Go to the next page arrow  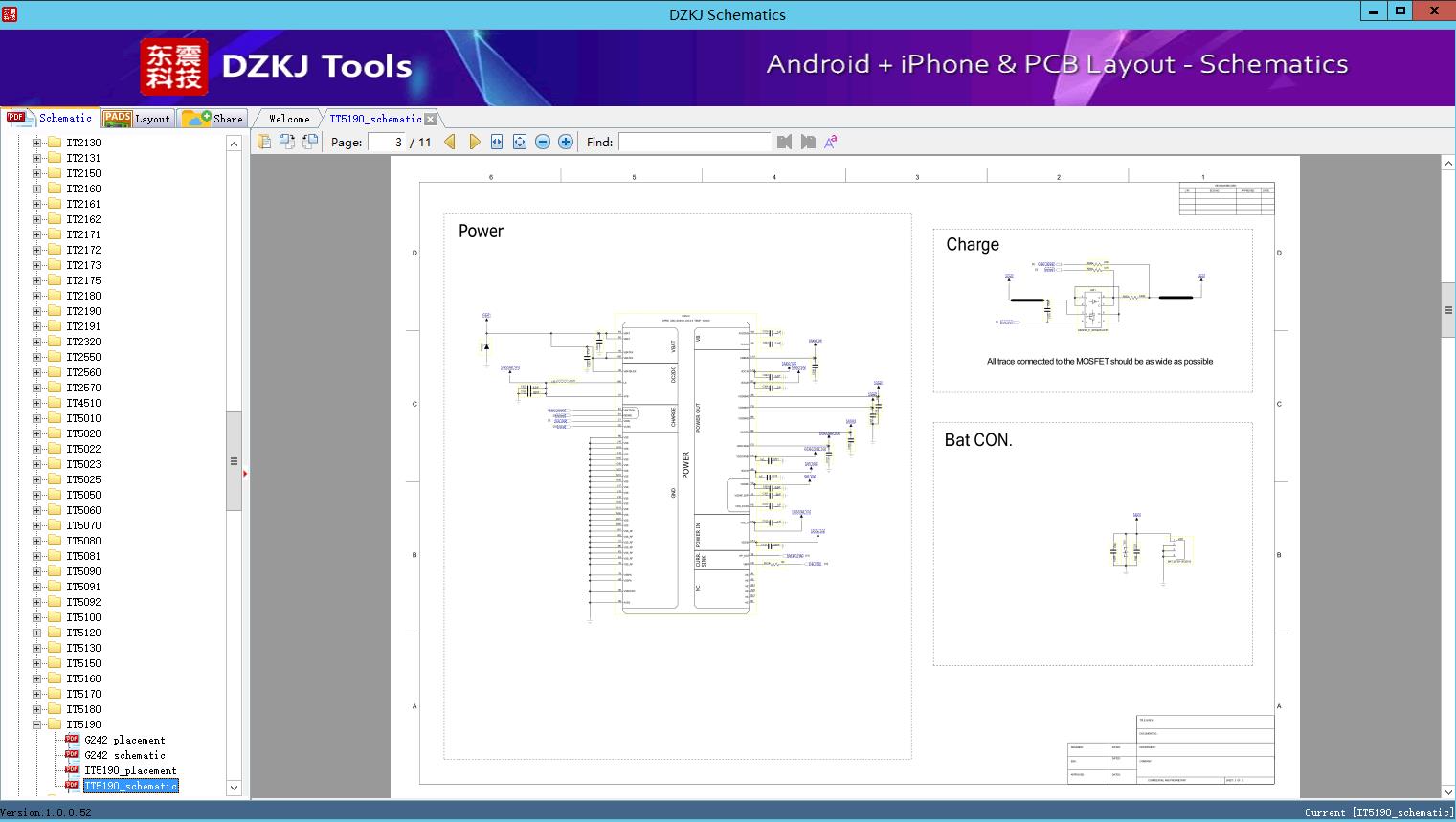click(475, 142)
